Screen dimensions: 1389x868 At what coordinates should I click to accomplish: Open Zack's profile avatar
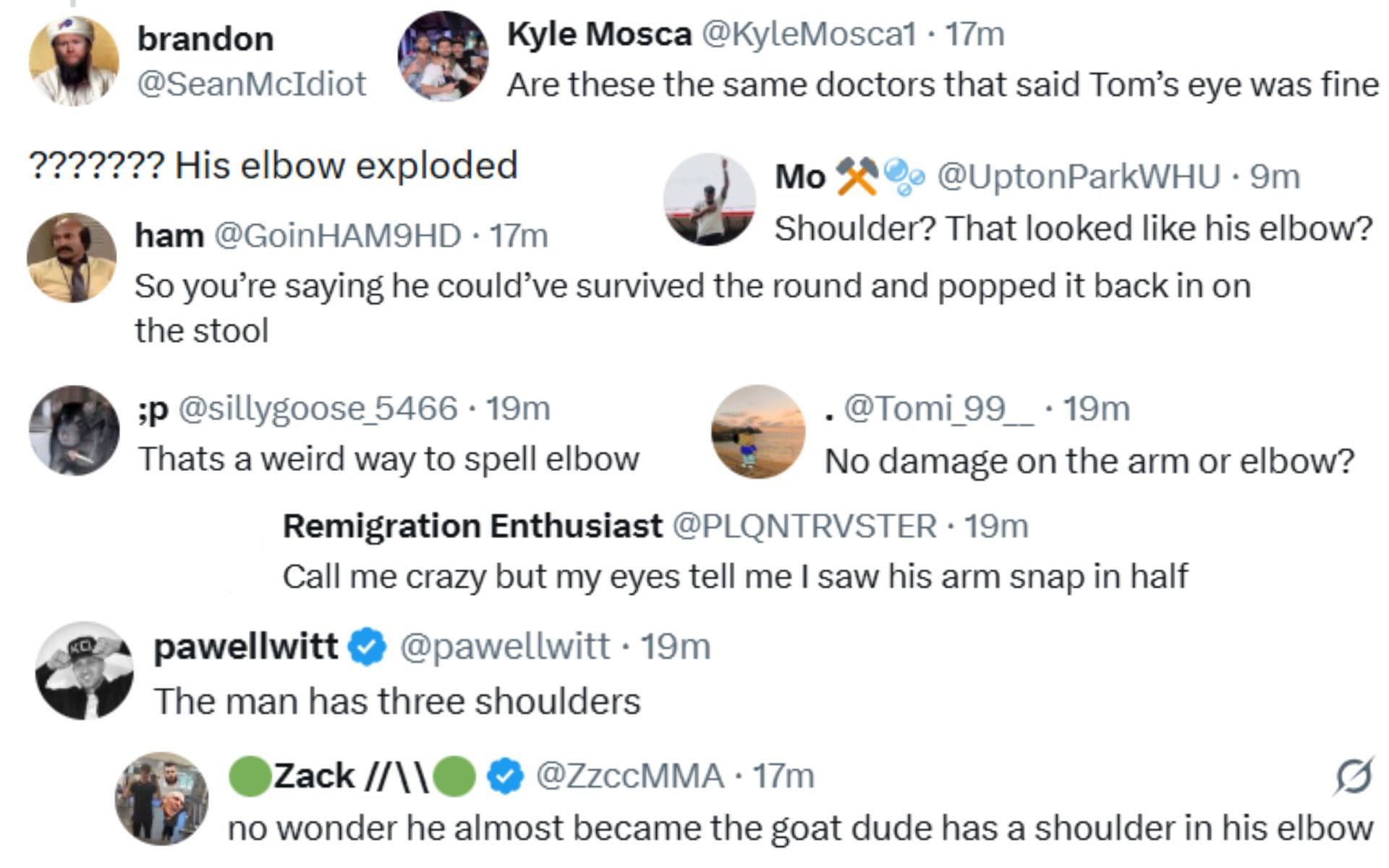coord(162,799)
